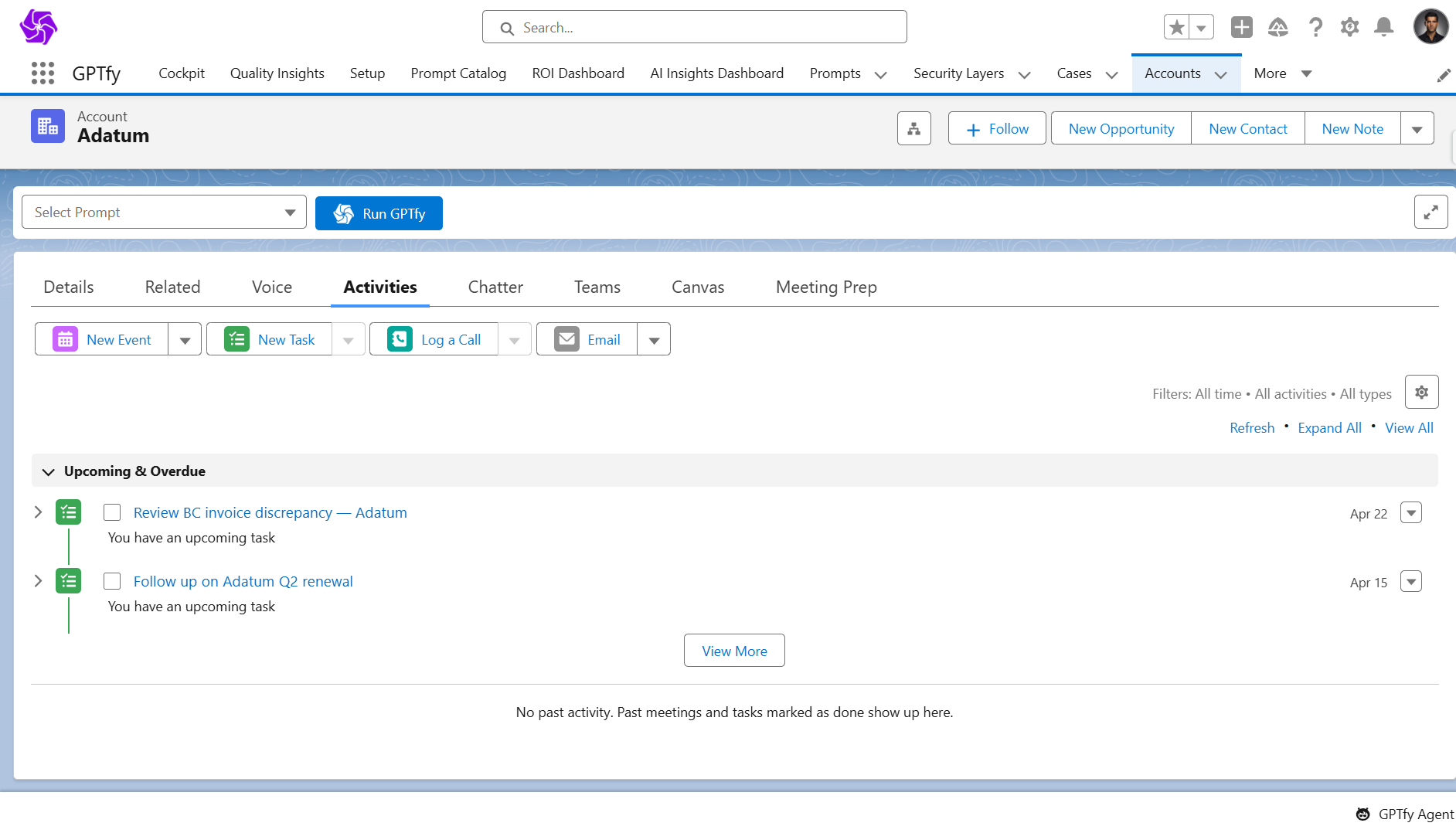Image resolution: width=1456 pixels, height=833 pixels.
Task: Open the Quality Insights nav item
Action: click(277, 73)
